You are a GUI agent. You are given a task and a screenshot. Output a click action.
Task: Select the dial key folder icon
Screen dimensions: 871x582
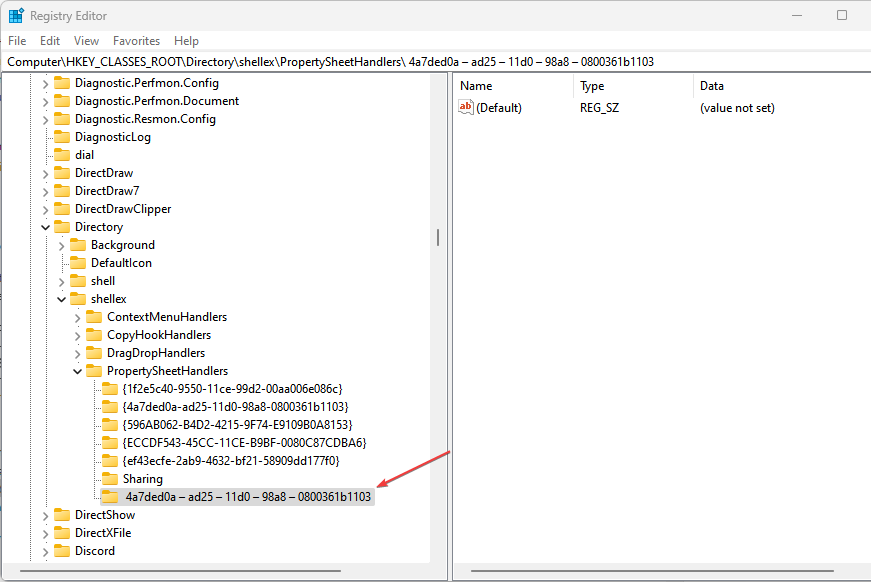pyautogui.click(x=62, y=155)
